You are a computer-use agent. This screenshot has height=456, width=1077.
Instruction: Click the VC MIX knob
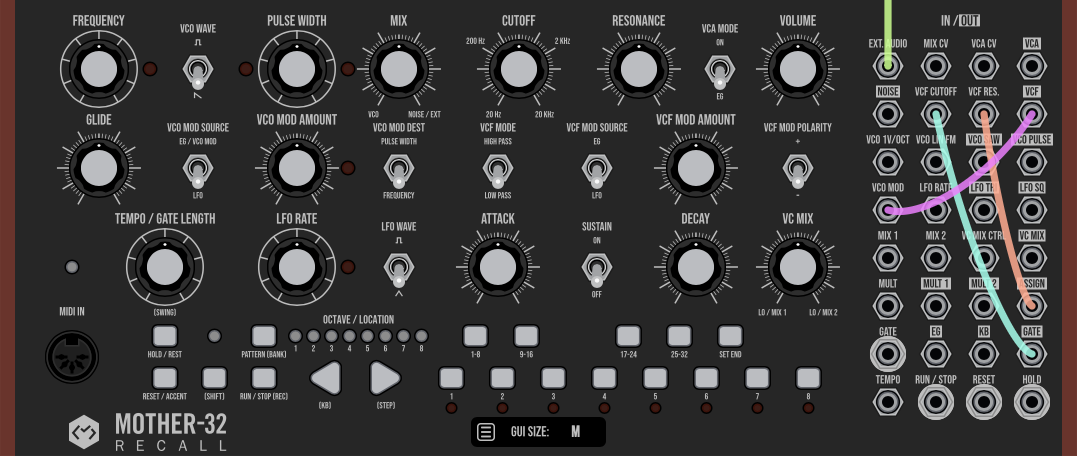click(797, 266)
